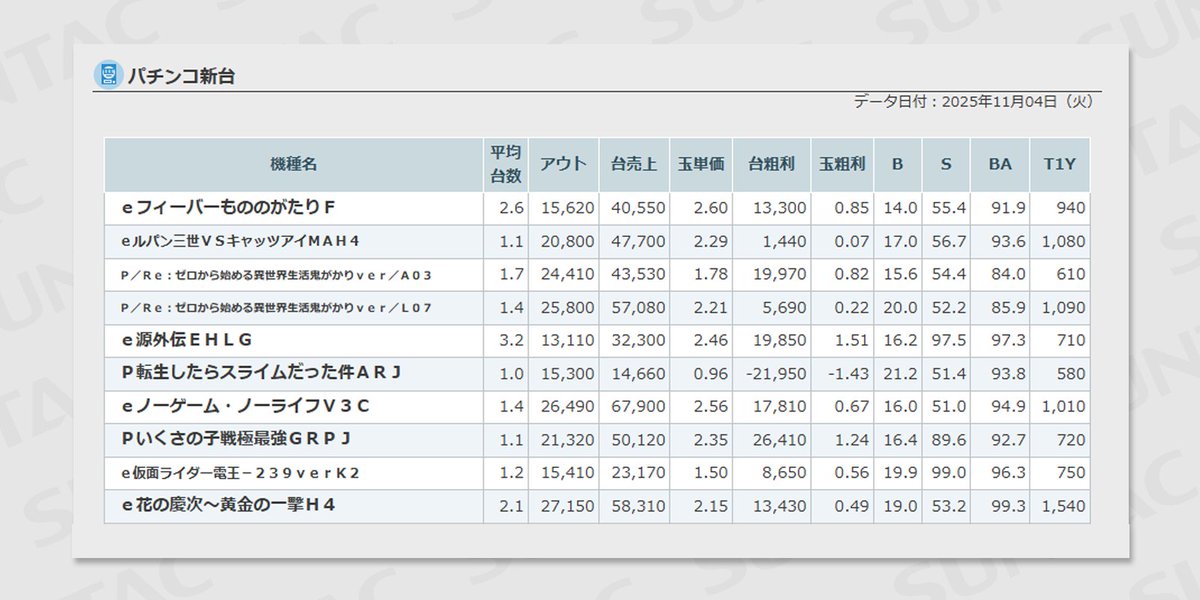Select machine Ｐ転生したらスライムだった件ＡＲＪ
The width and height of the screenshot is (1200, 600).
click(x=261, y=373)
